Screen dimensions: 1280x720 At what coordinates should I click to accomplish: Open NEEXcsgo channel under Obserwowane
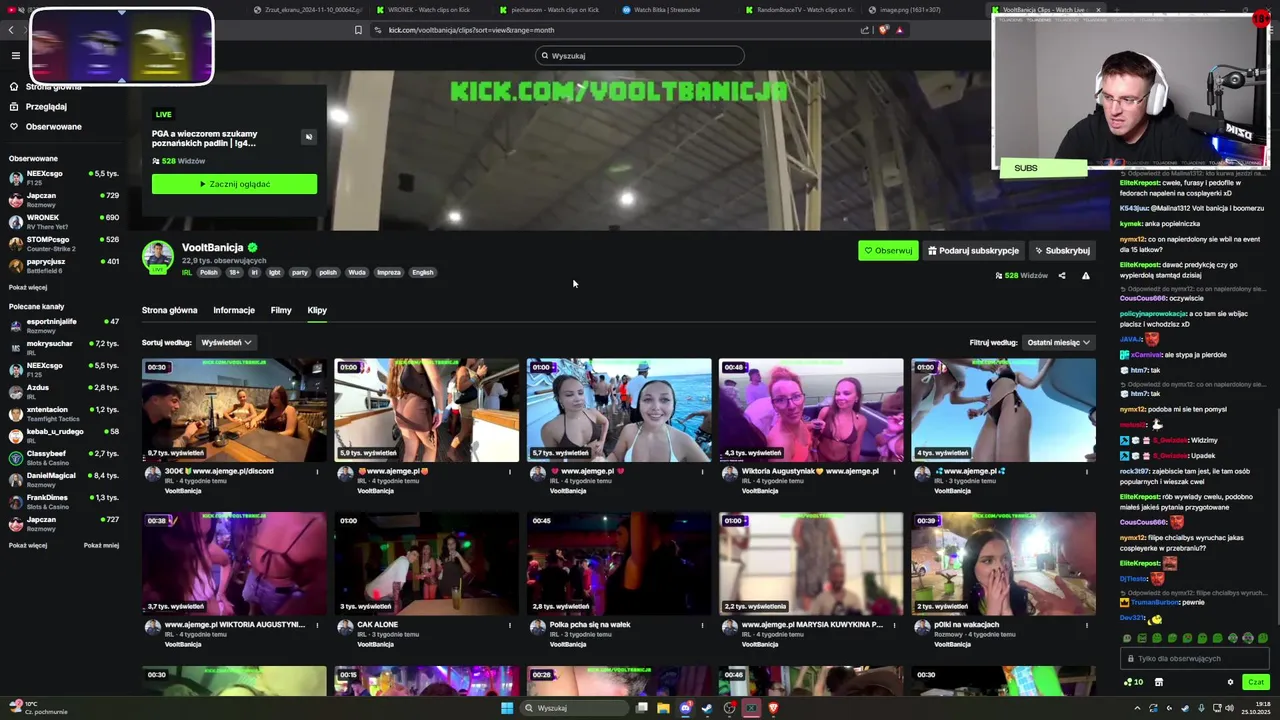64,178
